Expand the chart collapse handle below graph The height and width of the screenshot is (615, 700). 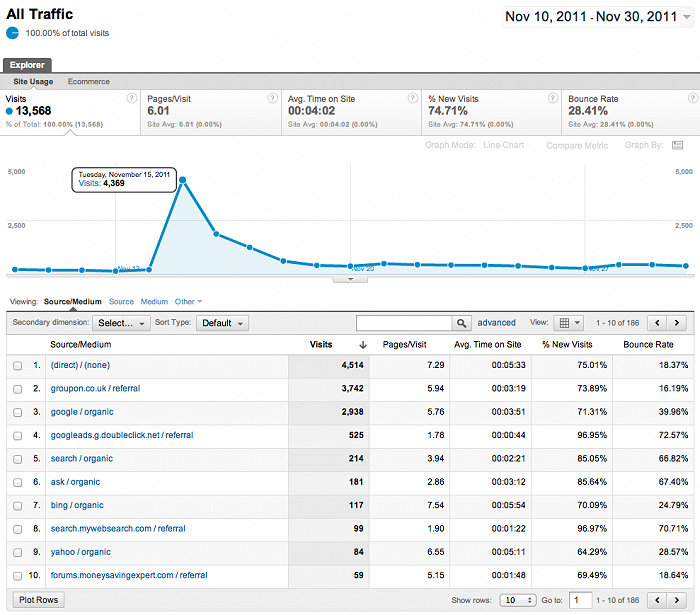pos(350,279)
